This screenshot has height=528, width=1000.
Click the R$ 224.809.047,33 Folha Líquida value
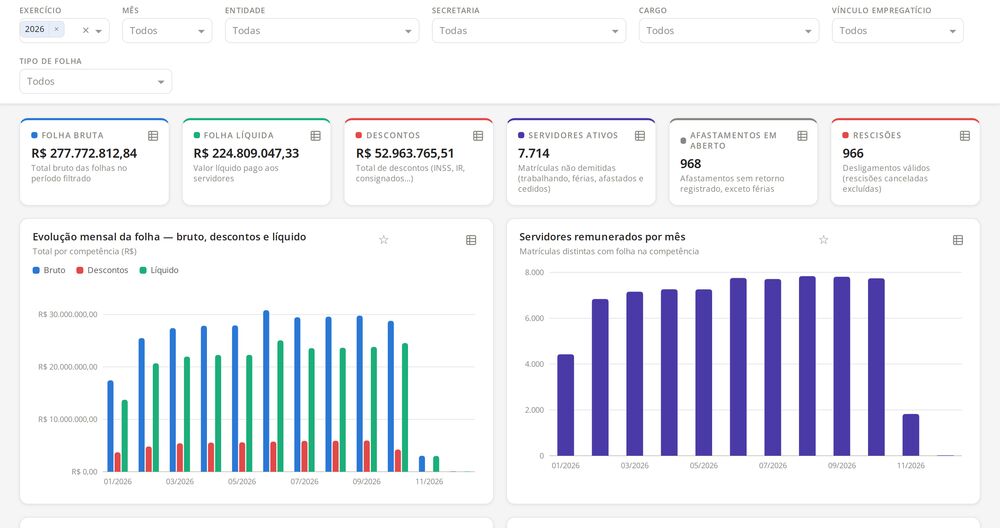[246, 153]
